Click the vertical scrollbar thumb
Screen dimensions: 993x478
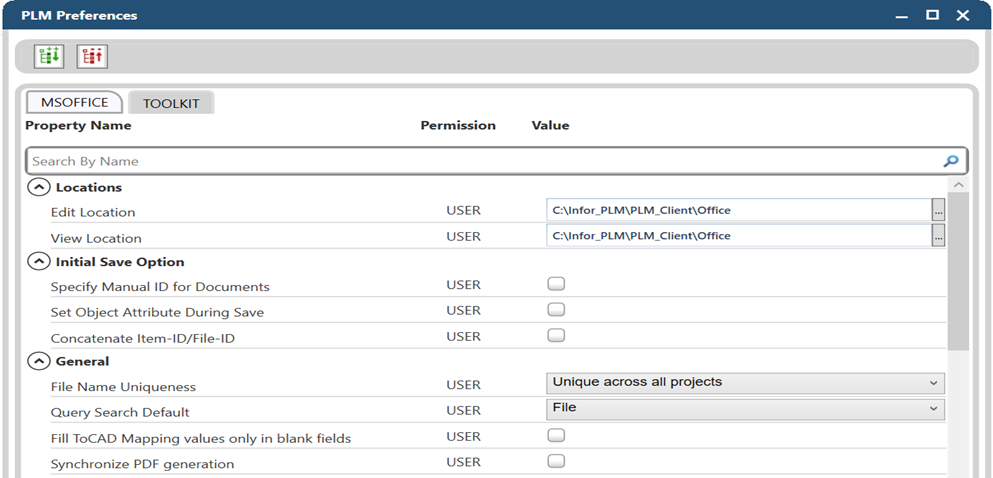[958, 270]
